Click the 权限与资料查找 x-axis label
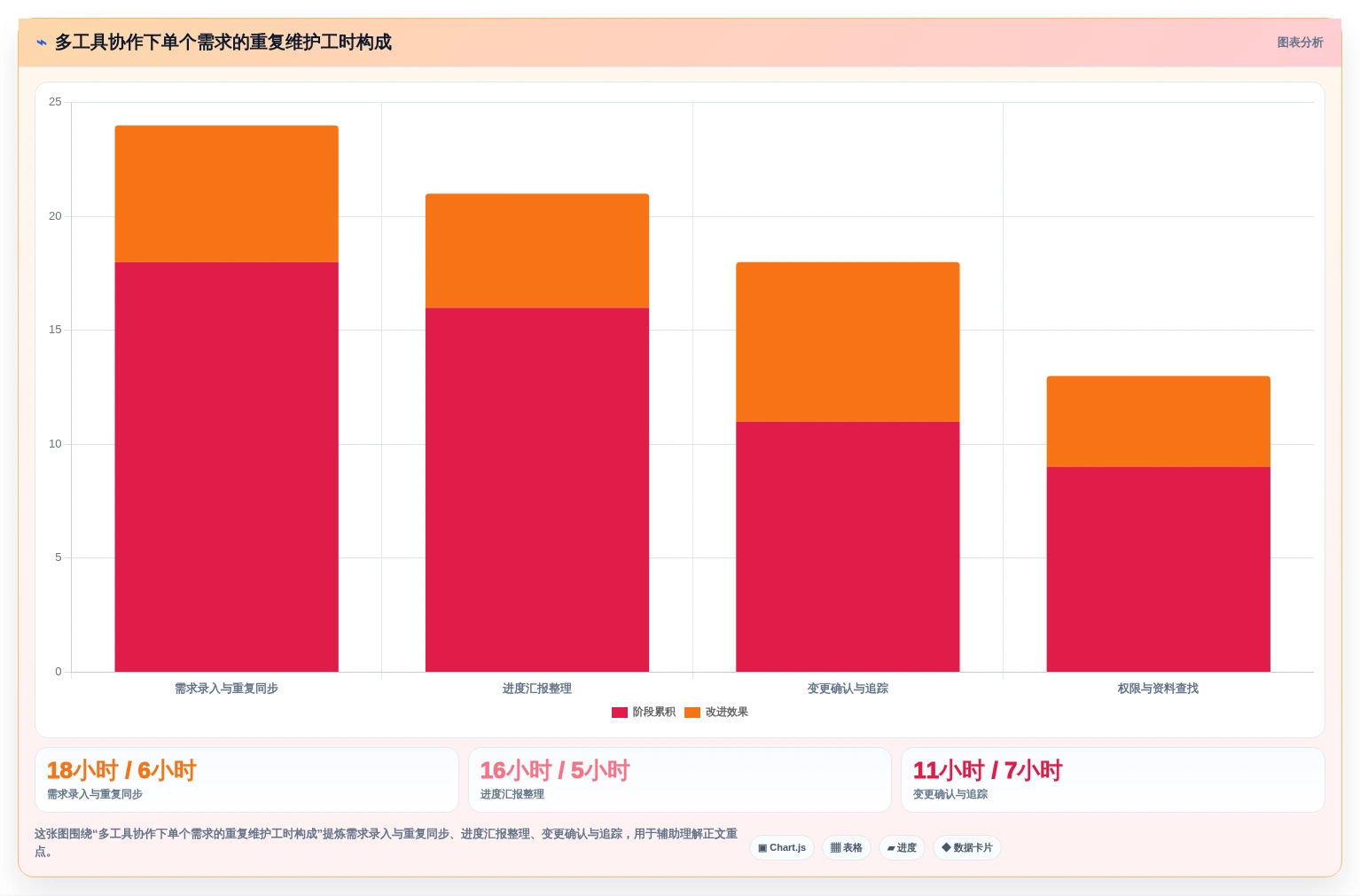 [1158, 689]
